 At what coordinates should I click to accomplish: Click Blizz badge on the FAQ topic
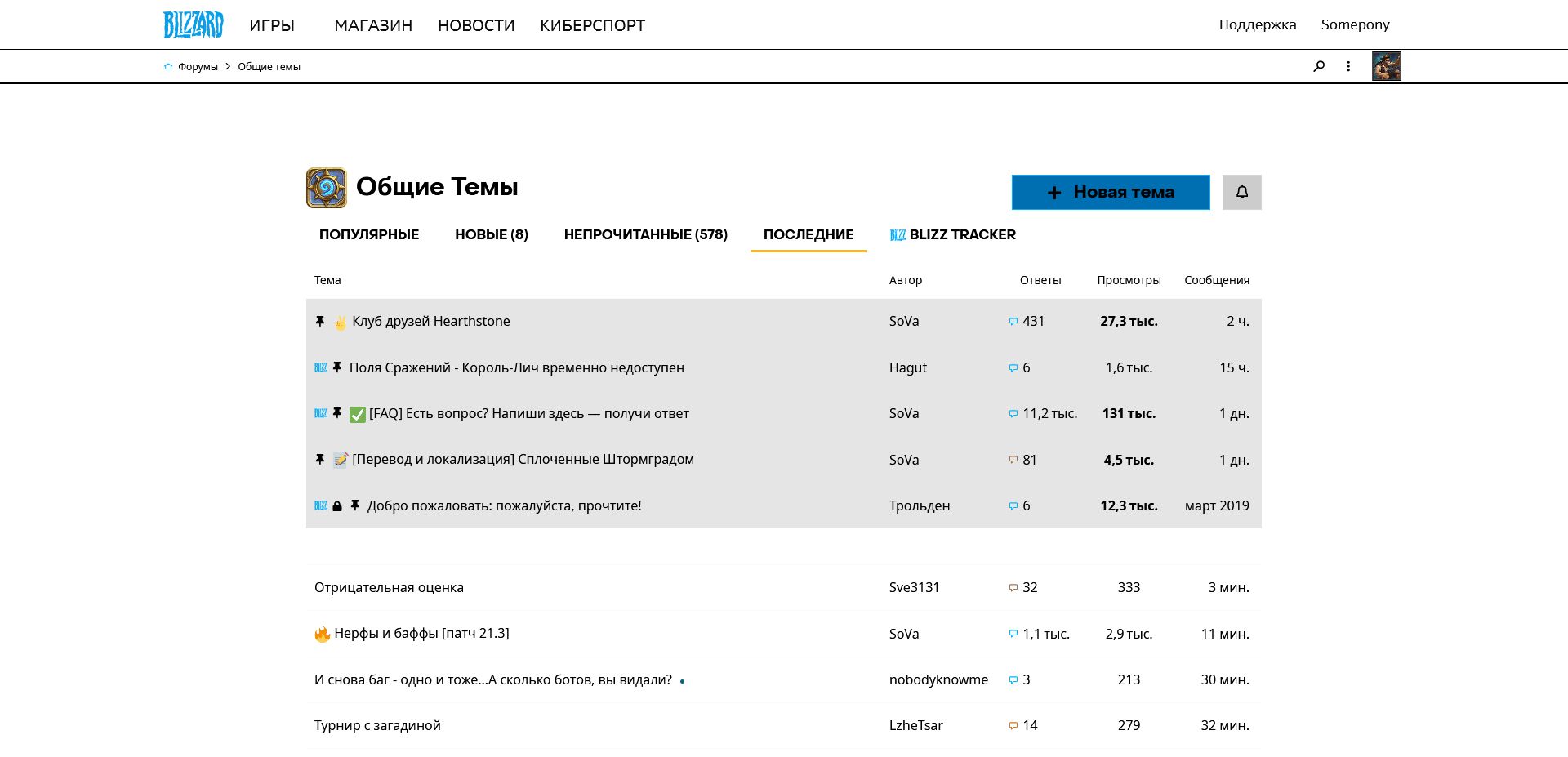pyautogui.click(x=321, y=413)
